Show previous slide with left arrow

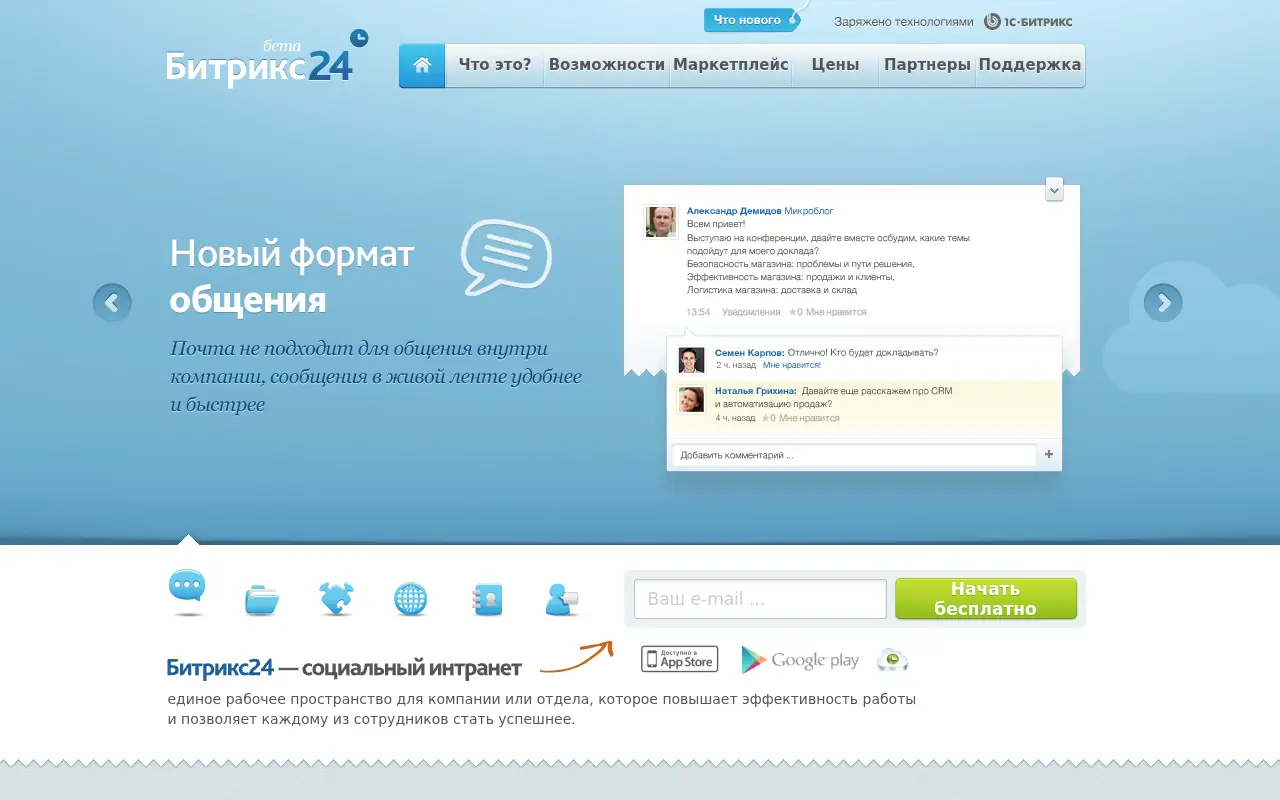(x=112, y=302)
